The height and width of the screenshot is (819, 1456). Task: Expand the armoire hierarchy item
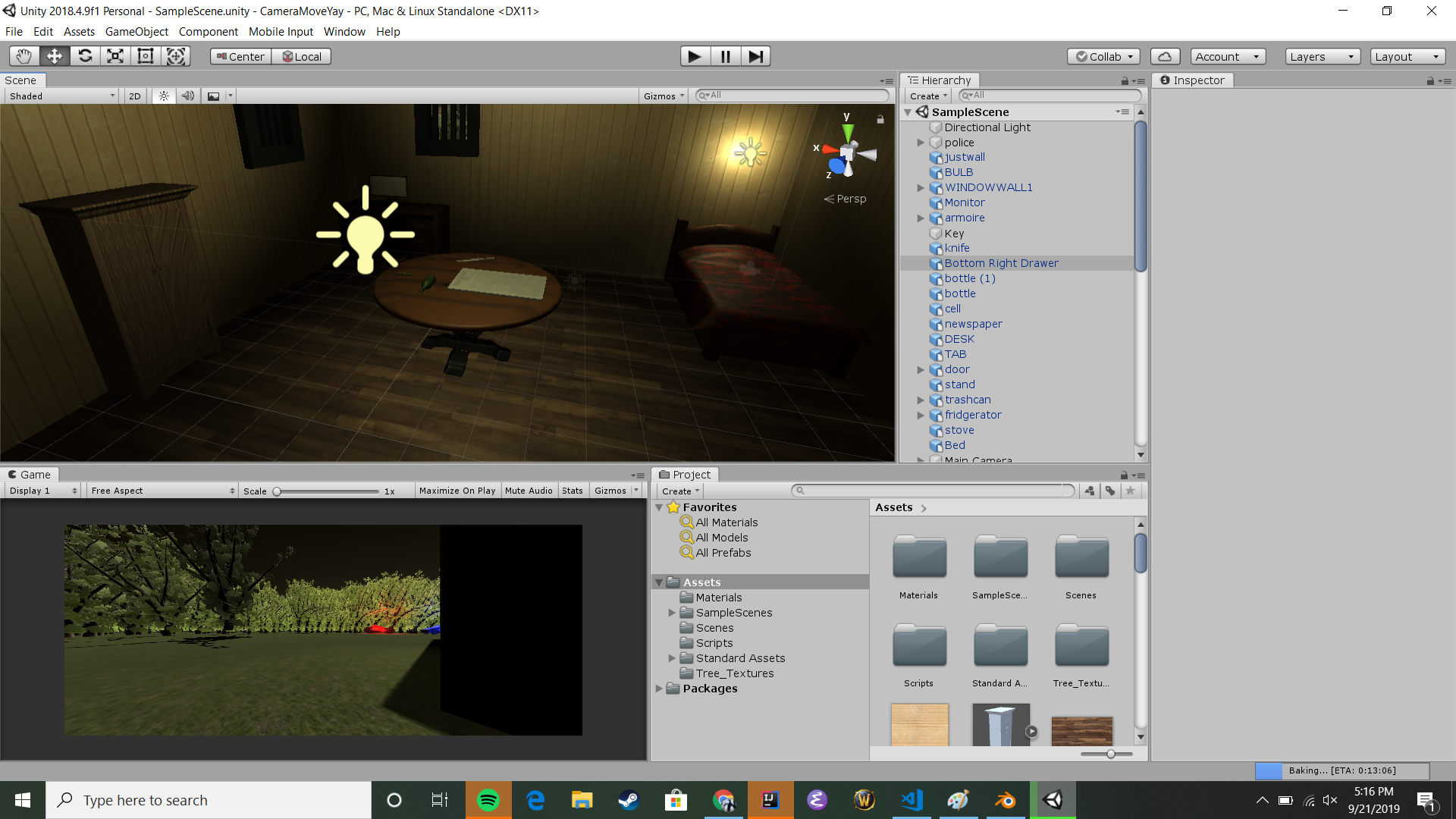click(921, 218)
